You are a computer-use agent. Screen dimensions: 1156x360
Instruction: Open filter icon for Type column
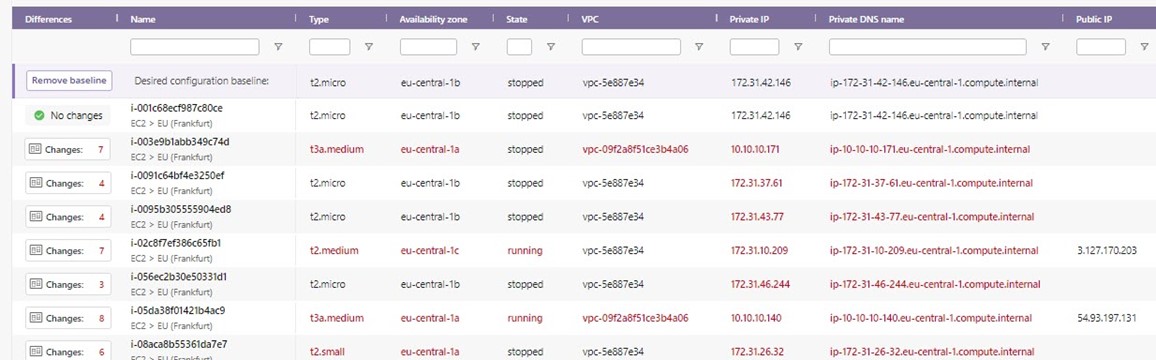click(x=369, y=46)
